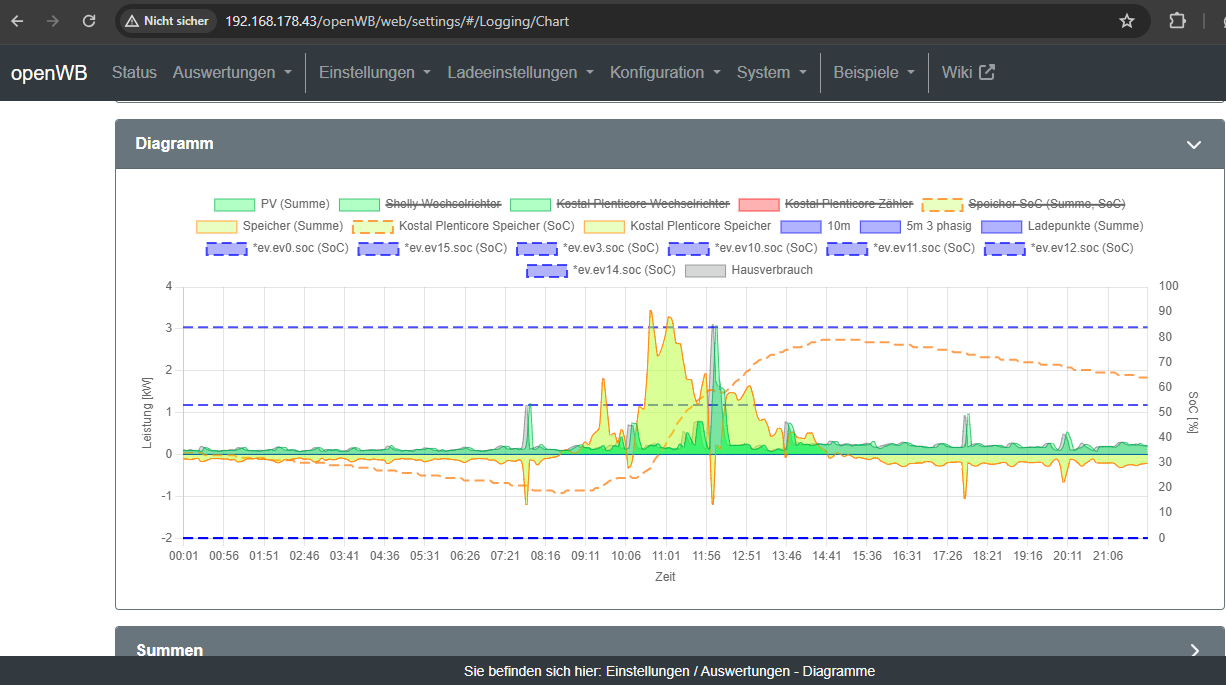Image resolution: width=1226 pixels, height=685 pixels.
Task: Click the browser back arrow icon
Action: pyautogui.click(x=17, y=21)
